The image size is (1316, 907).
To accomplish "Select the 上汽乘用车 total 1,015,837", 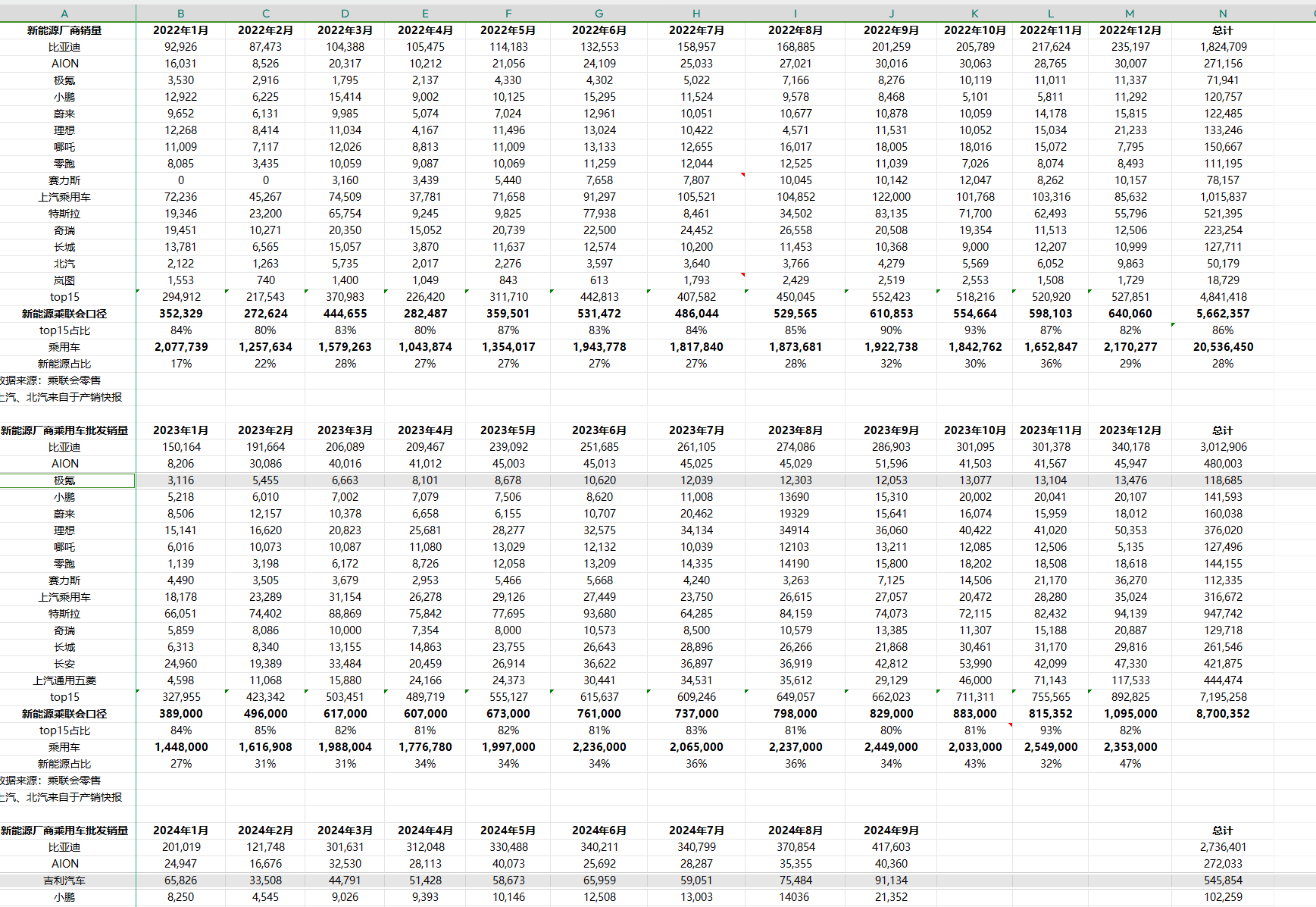I will pyautogui.click(x=1223, y=197).
